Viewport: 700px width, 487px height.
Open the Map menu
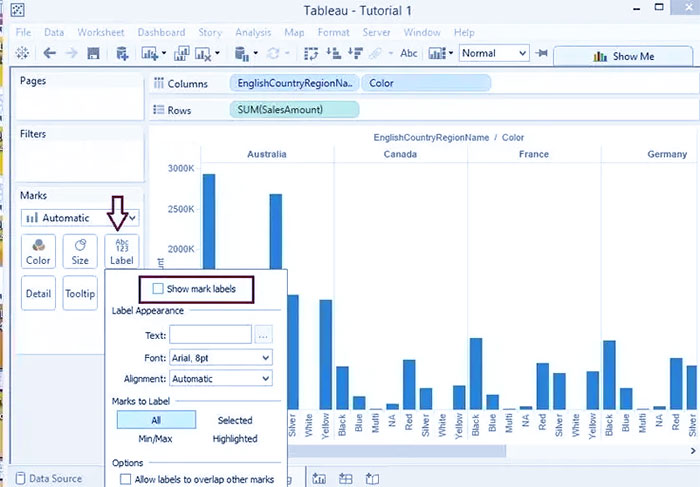[294, 32]
